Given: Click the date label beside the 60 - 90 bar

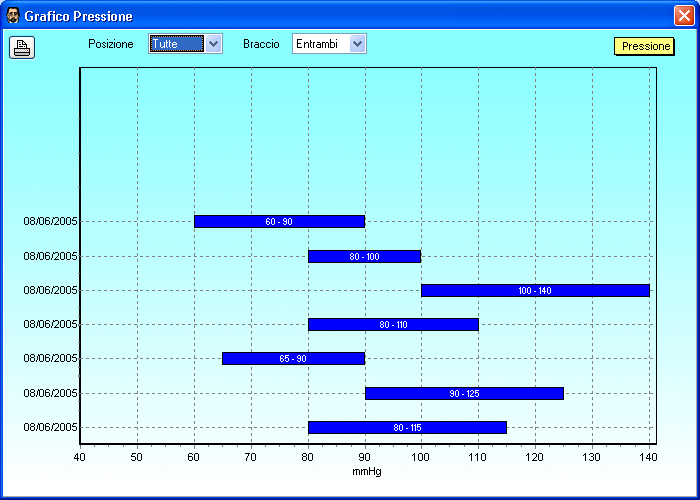Looking at the screenshot, I should pos(50,221).
